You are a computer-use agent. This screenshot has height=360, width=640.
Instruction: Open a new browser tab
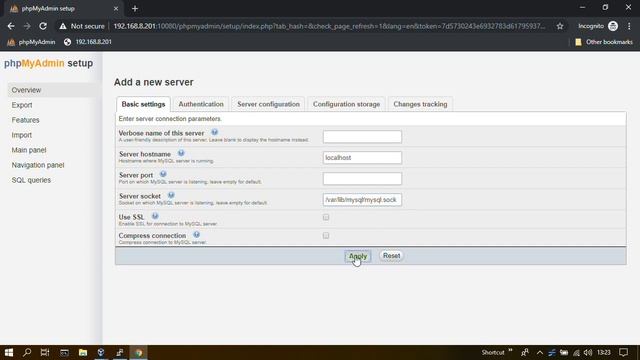click(x=135, y=9)
